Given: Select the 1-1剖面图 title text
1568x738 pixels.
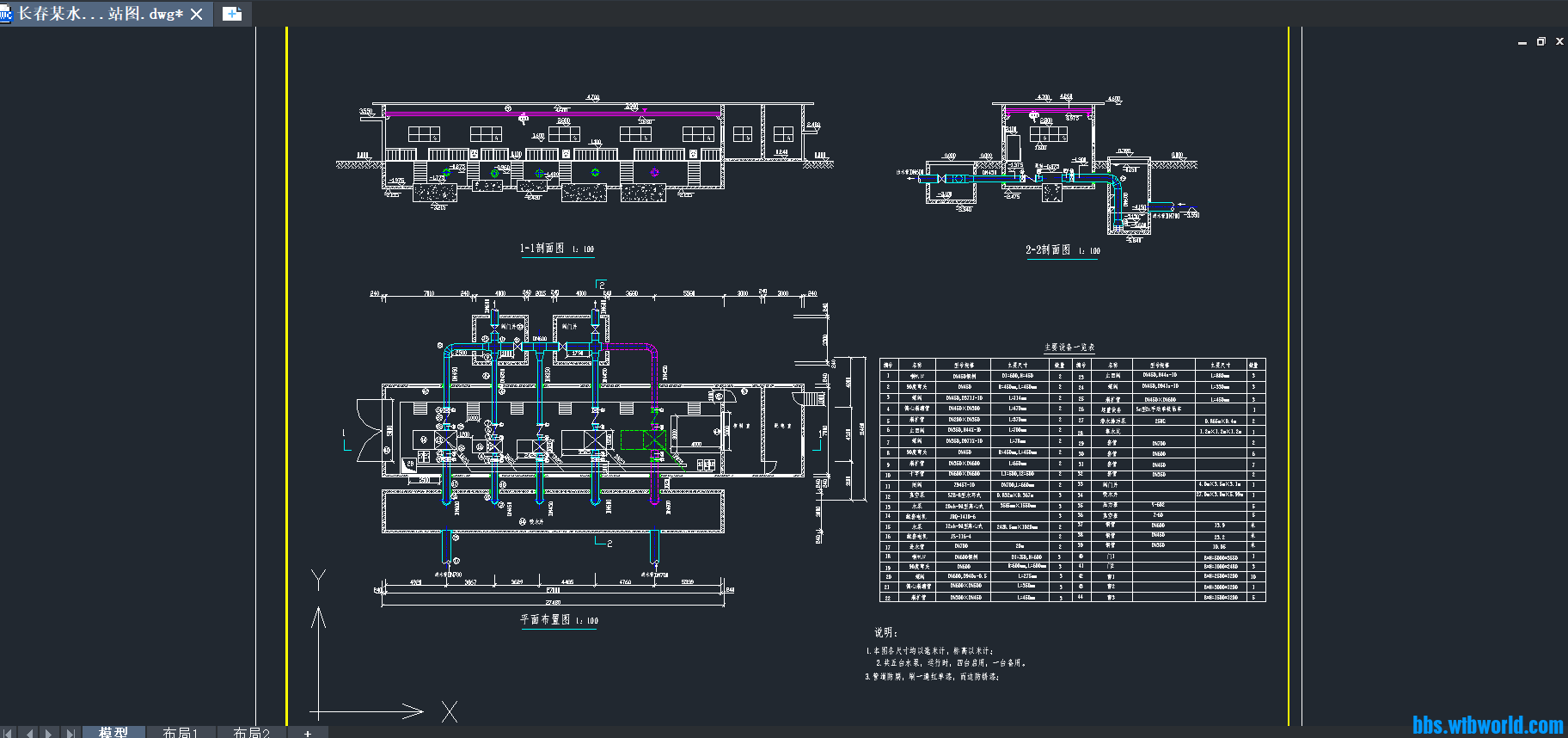Looking at the screenshot, I should point(542,249).
